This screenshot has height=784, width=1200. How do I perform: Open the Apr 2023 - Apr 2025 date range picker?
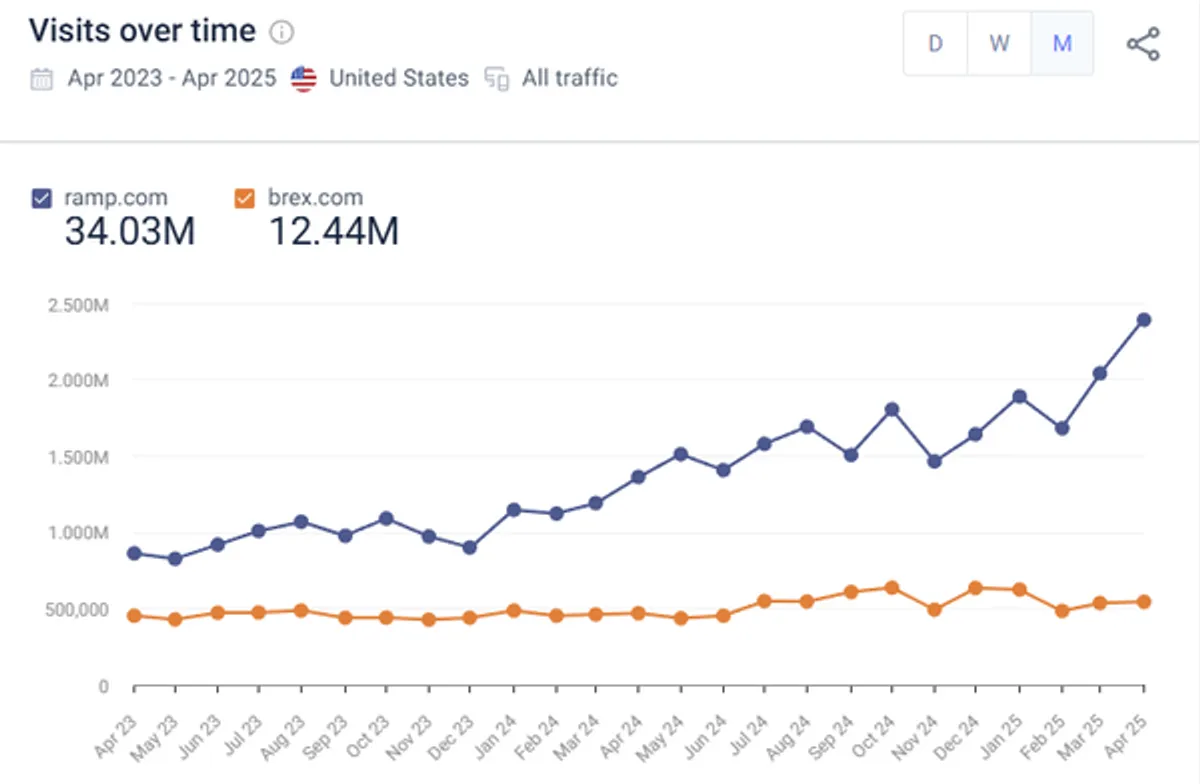pos(173,78)
